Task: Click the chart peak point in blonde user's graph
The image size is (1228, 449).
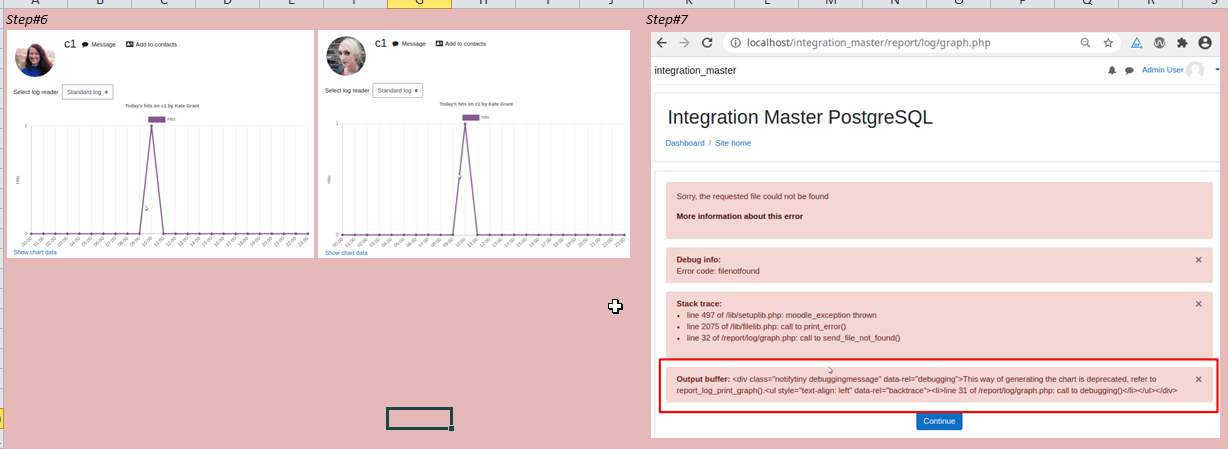Action: click(465, 124)
